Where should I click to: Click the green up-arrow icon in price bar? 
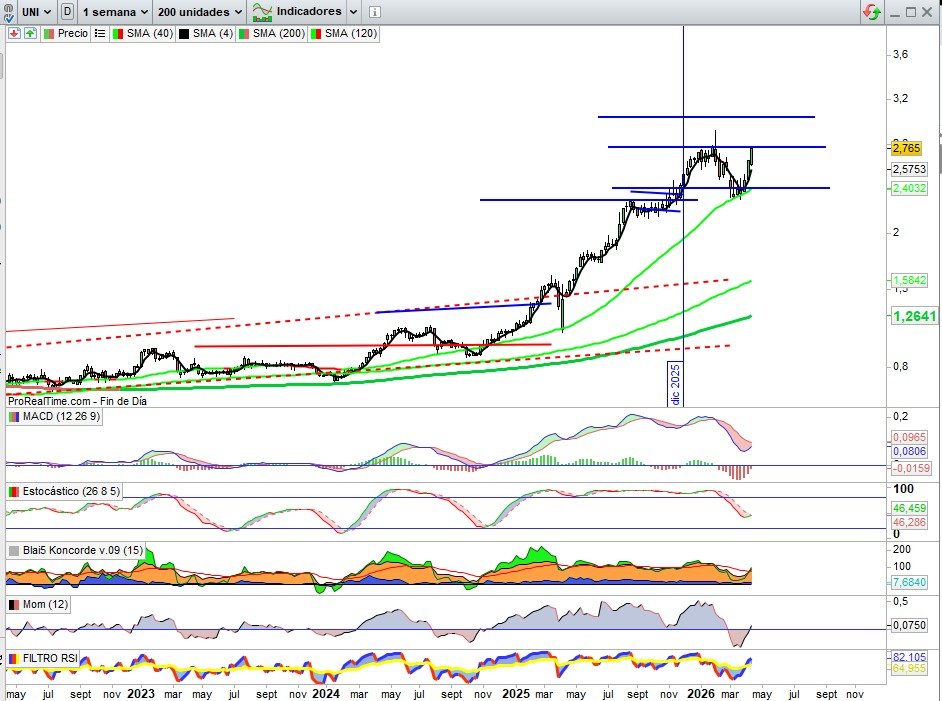click(x=30, y=34)
